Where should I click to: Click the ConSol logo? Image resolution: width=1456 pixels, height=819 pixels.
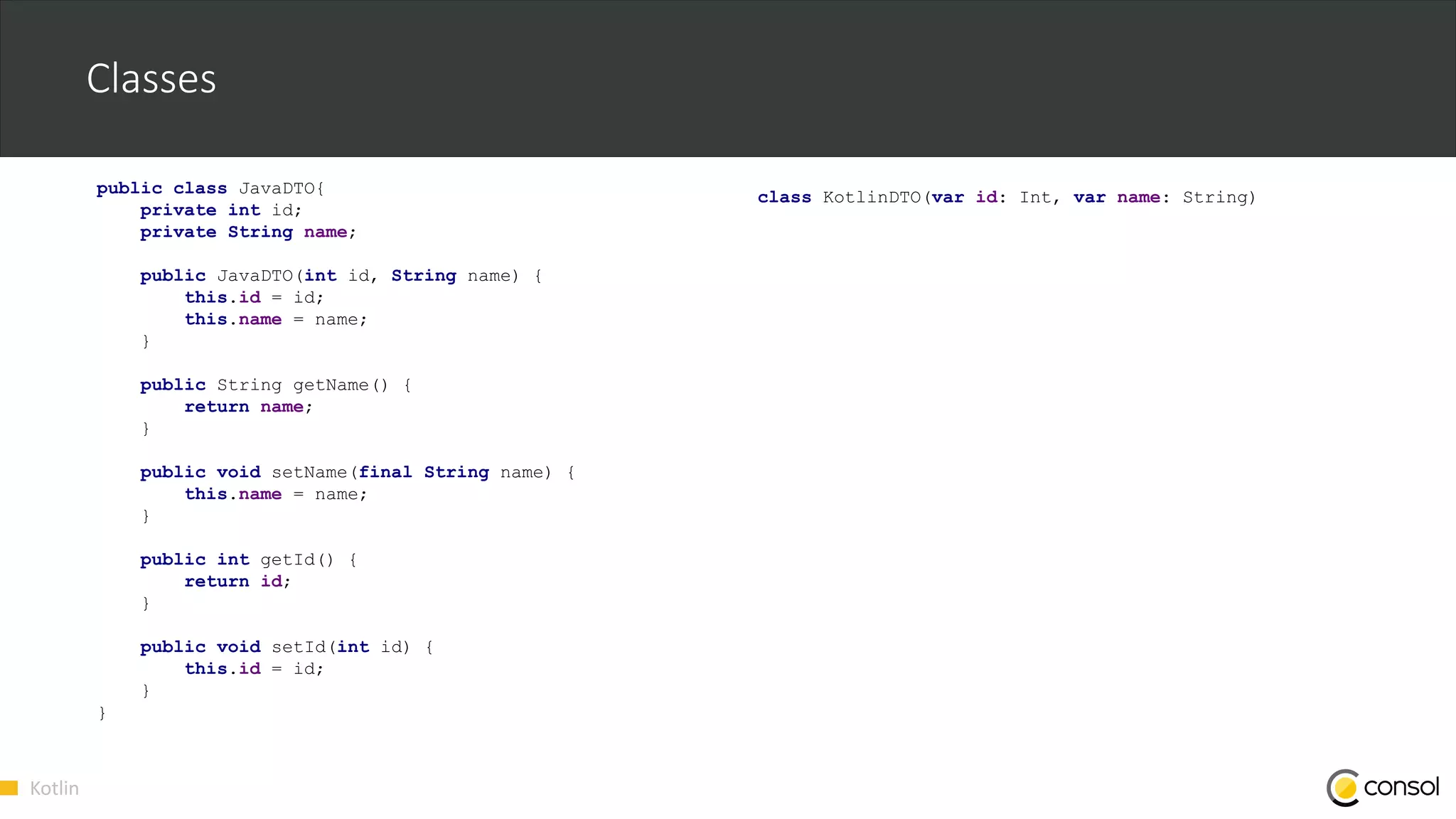click(x=1383, y=788)
